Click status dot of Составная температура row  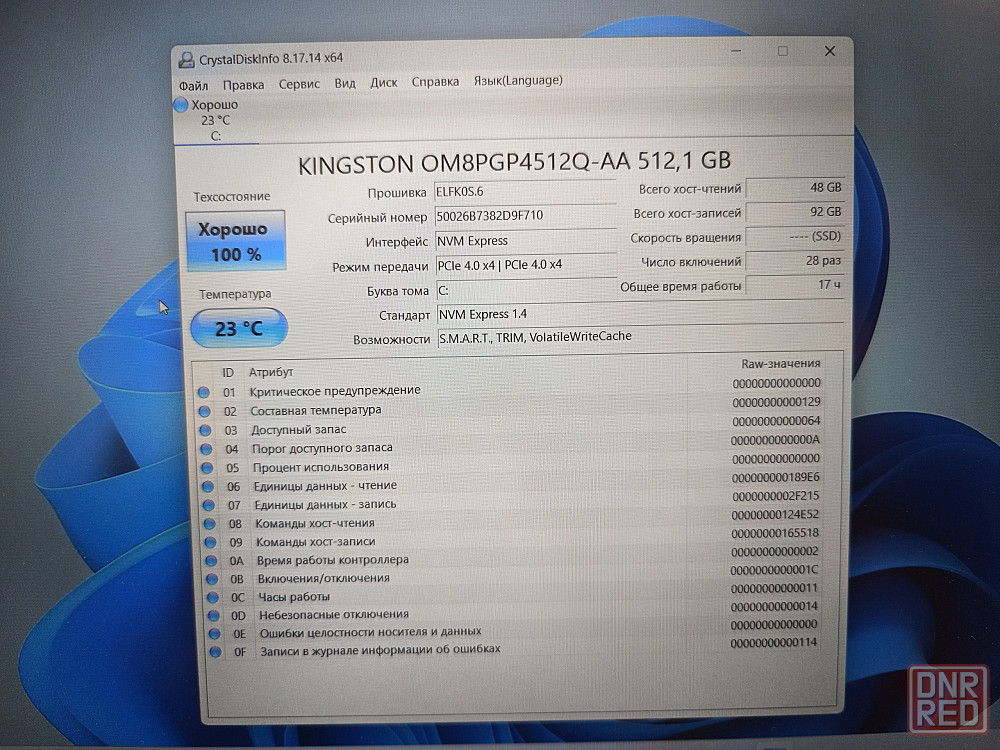click(204, 411)
